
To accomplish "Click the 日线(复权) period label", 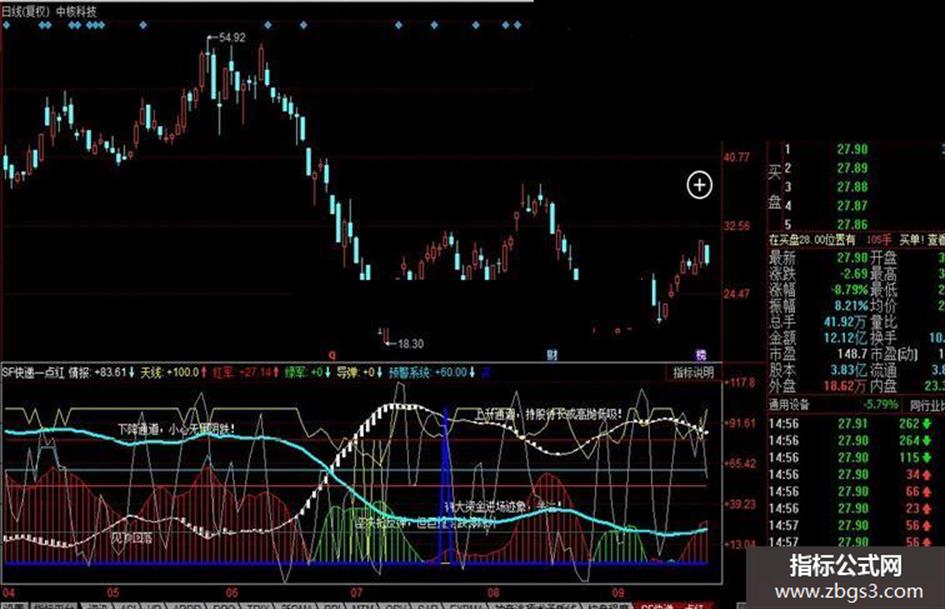I will point(26,11).
